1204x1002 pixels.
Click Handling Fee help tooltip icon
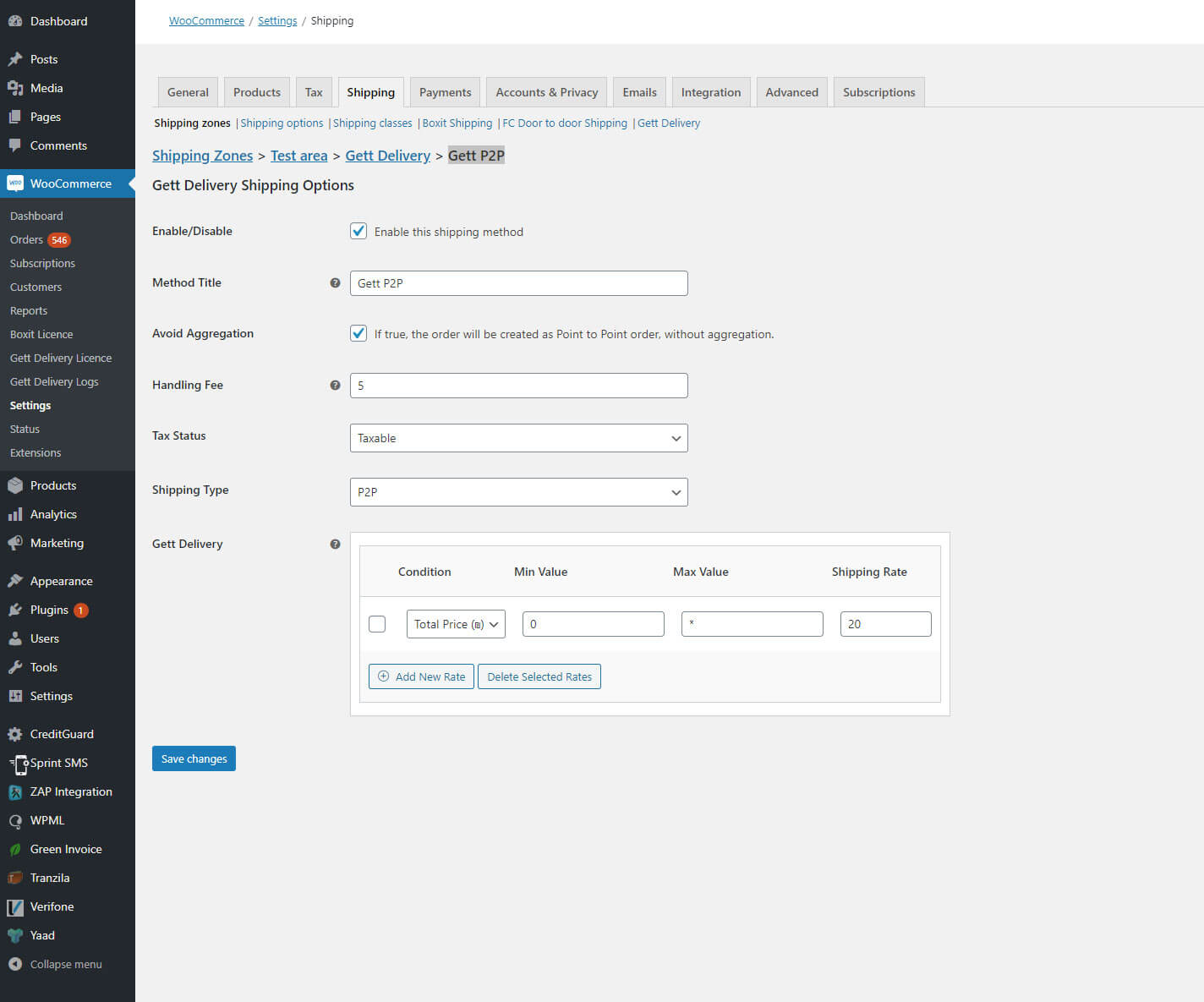[x=335, y=386]
